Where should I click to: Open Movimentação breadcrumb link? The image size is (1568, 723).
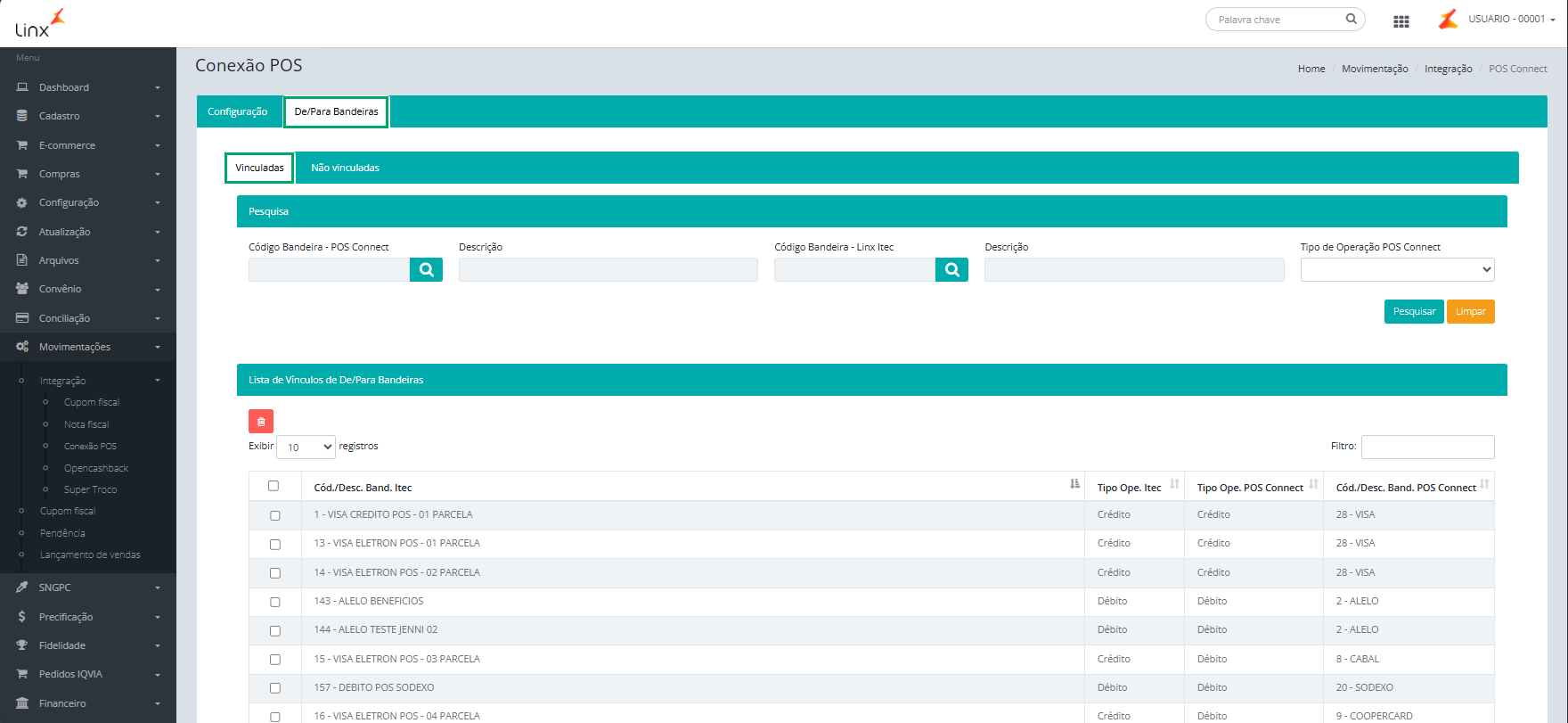(x=1375, y=69)
